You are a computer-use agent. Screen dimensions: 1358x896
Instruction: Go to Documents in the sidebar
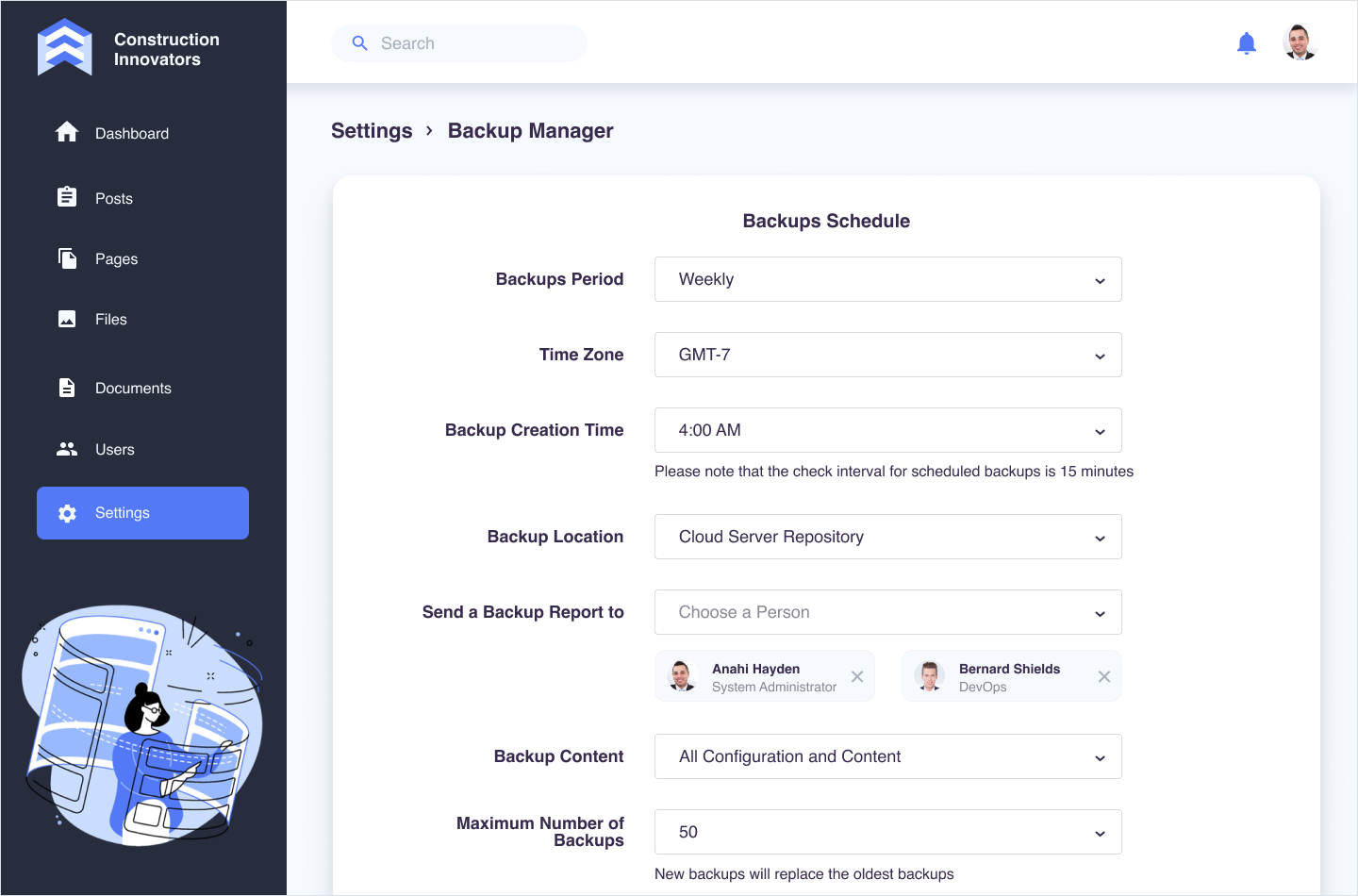pos(133,388)
